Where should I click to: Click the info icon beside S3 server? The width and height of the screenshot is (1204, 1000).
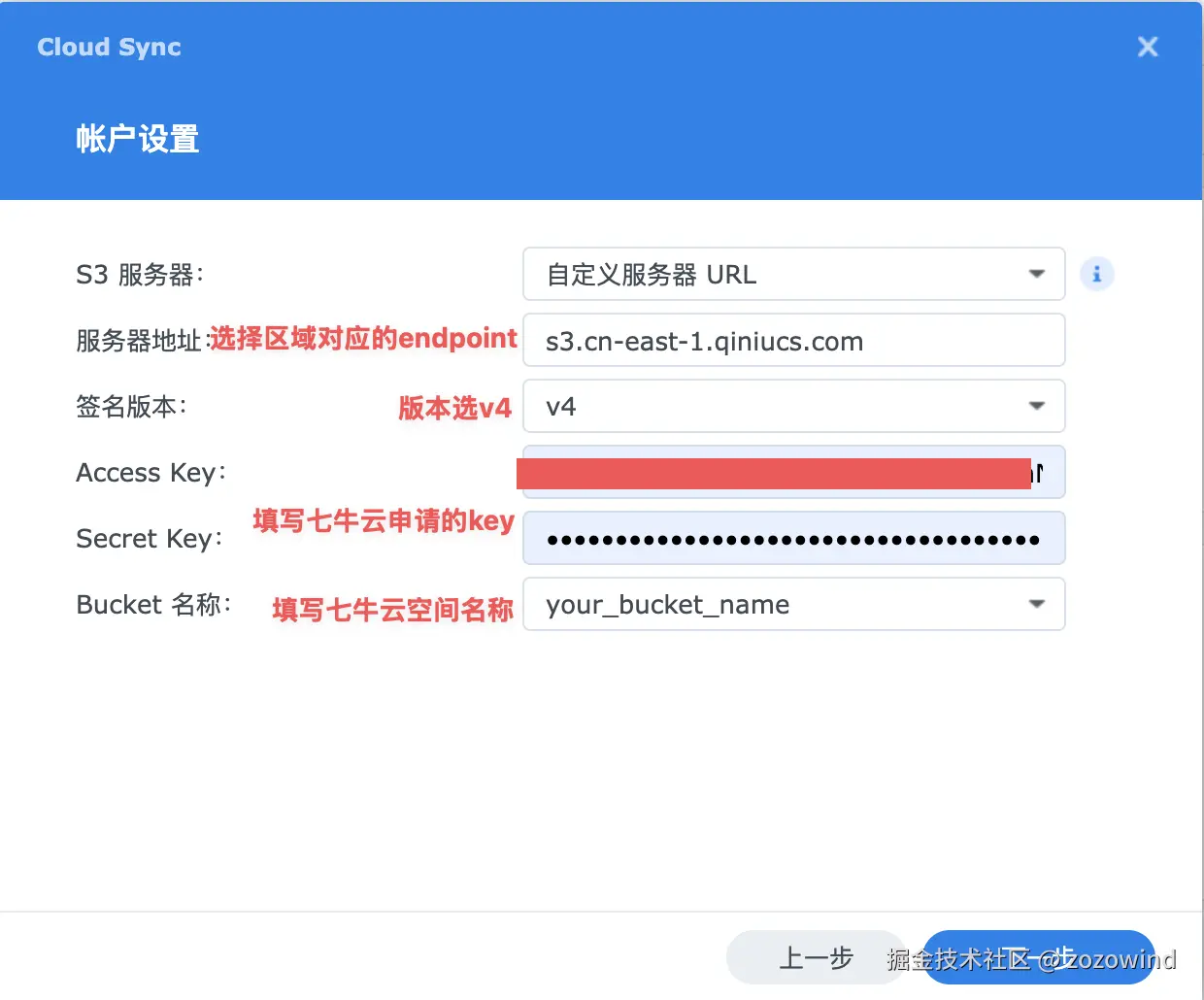[x=1096, y=274]
